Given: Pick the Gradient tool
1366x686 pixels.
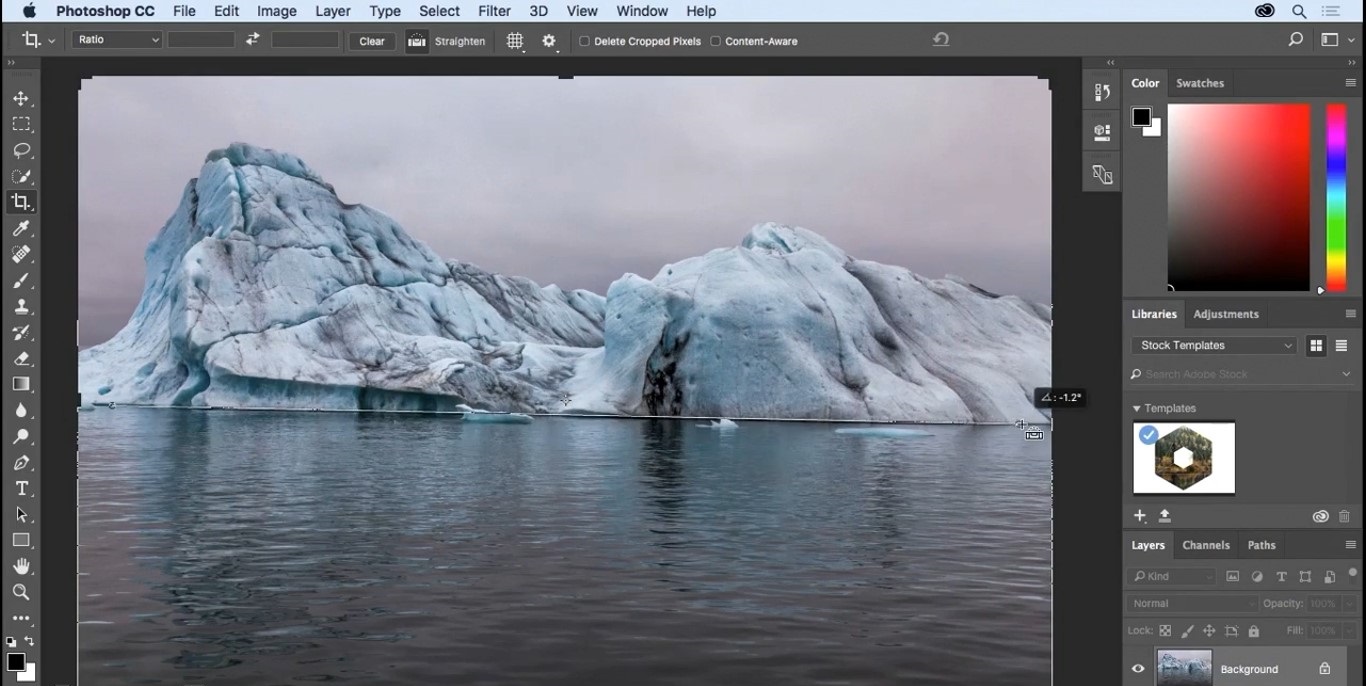Looking at the screenshot, I should [21, 384].
